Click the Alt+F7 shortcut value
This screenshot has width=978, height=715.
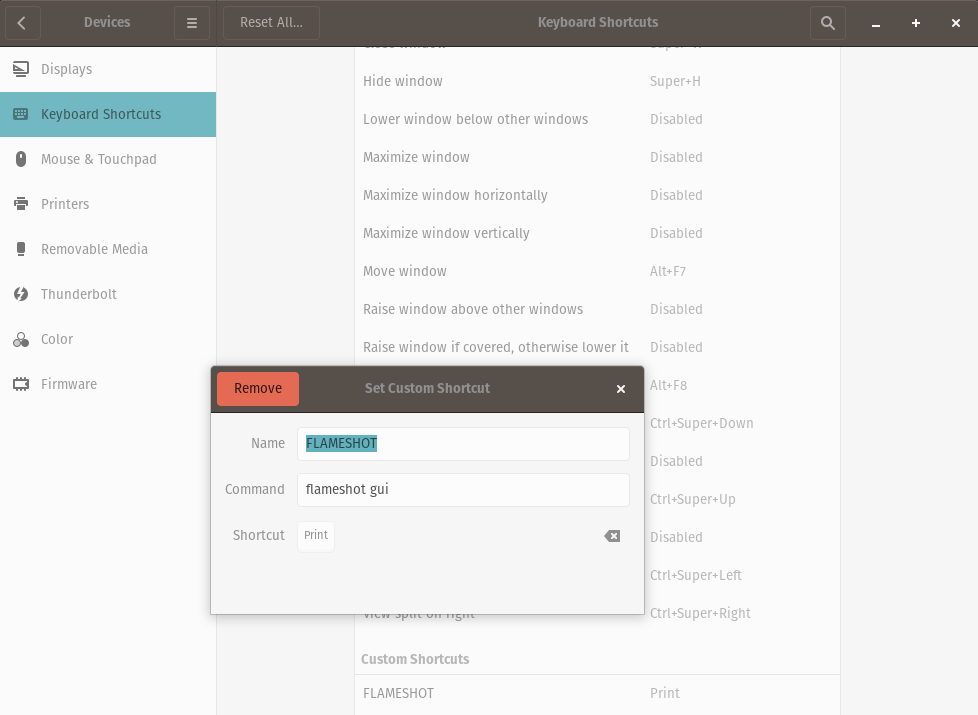[667, 271]
